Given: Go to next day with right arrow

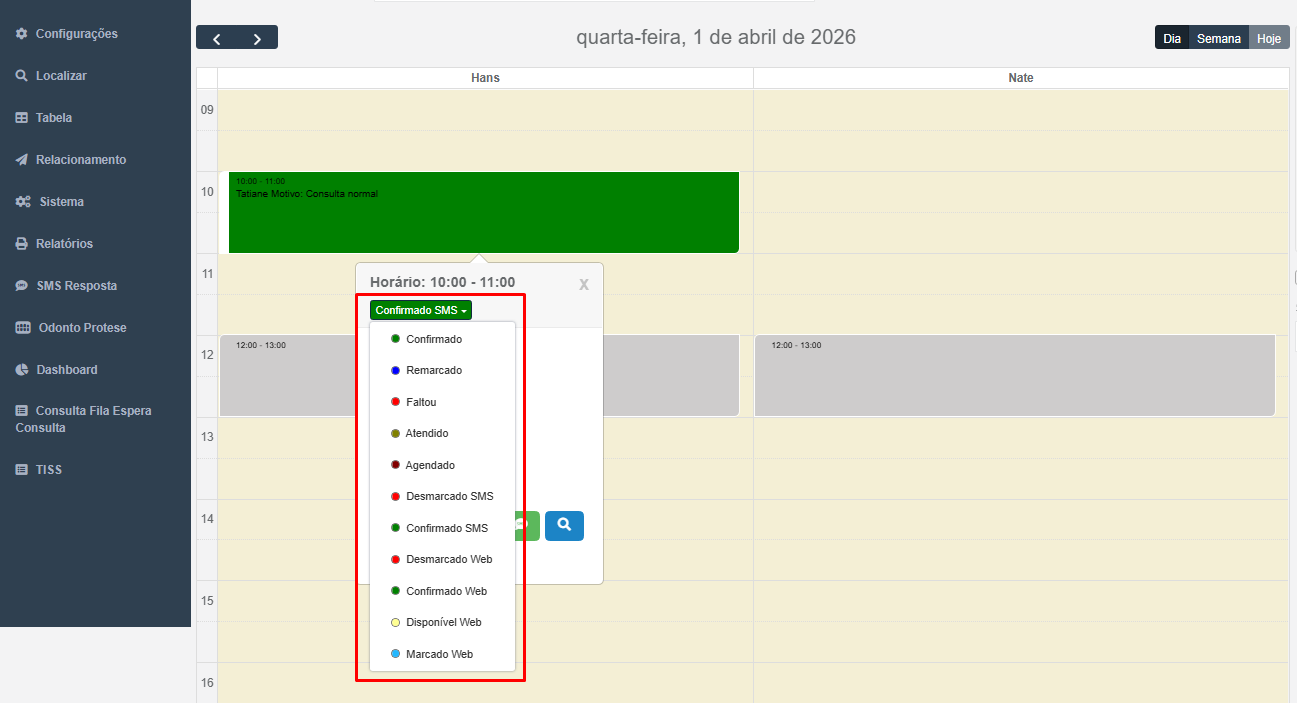Looking at the screenshot, I should pyautogui.click(x=257, y=38).
